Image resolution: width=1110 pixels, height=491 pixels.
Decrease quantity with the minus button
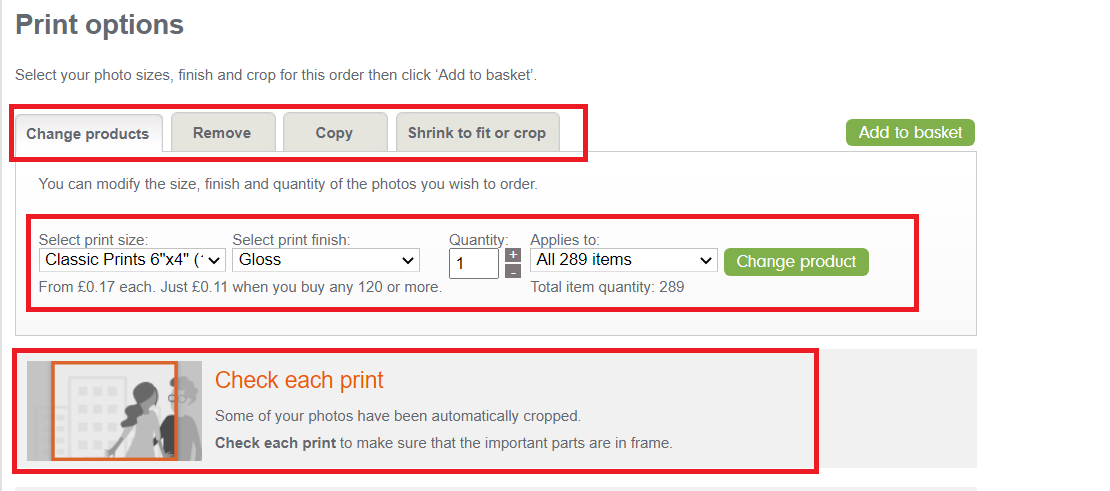(x=513, y=271)
